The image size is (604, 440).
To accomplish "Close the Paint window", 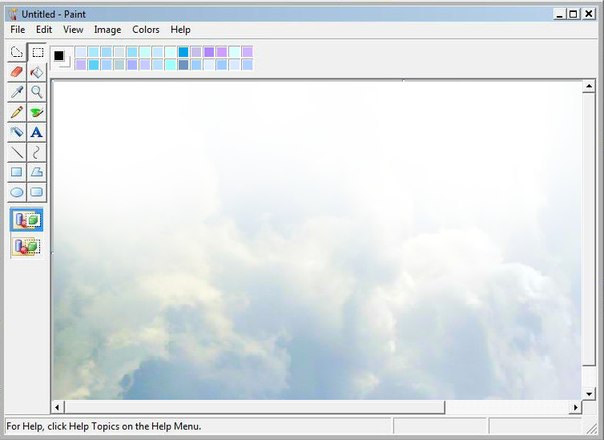I will click(589, 14).
